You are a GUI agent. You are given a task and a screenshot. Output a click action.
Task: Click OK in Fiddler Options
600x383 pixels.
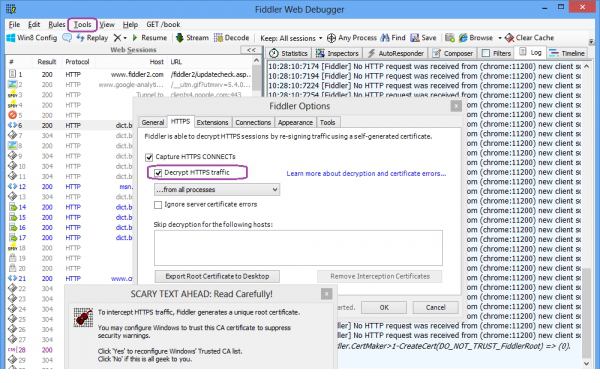click(384, 307)
